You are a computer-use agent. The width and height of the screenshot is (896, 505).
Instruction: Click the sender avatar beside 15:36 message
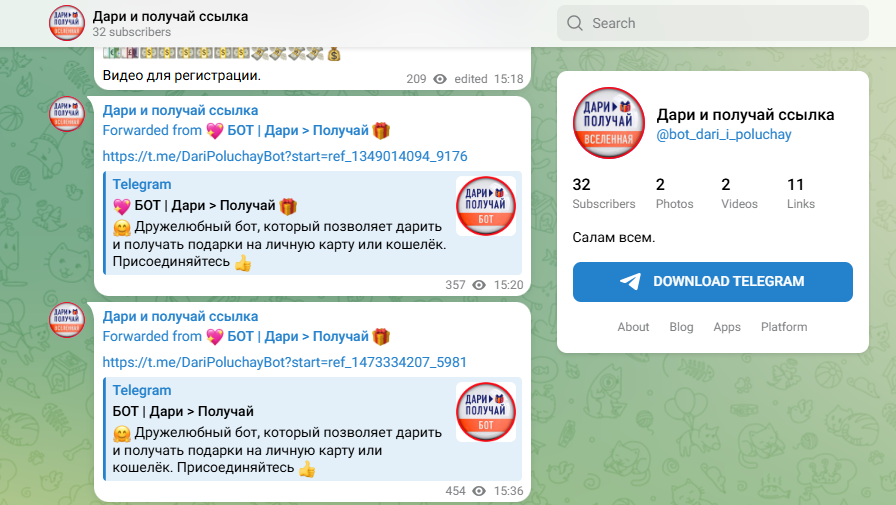pyautogui.click(x=67, y=319)
